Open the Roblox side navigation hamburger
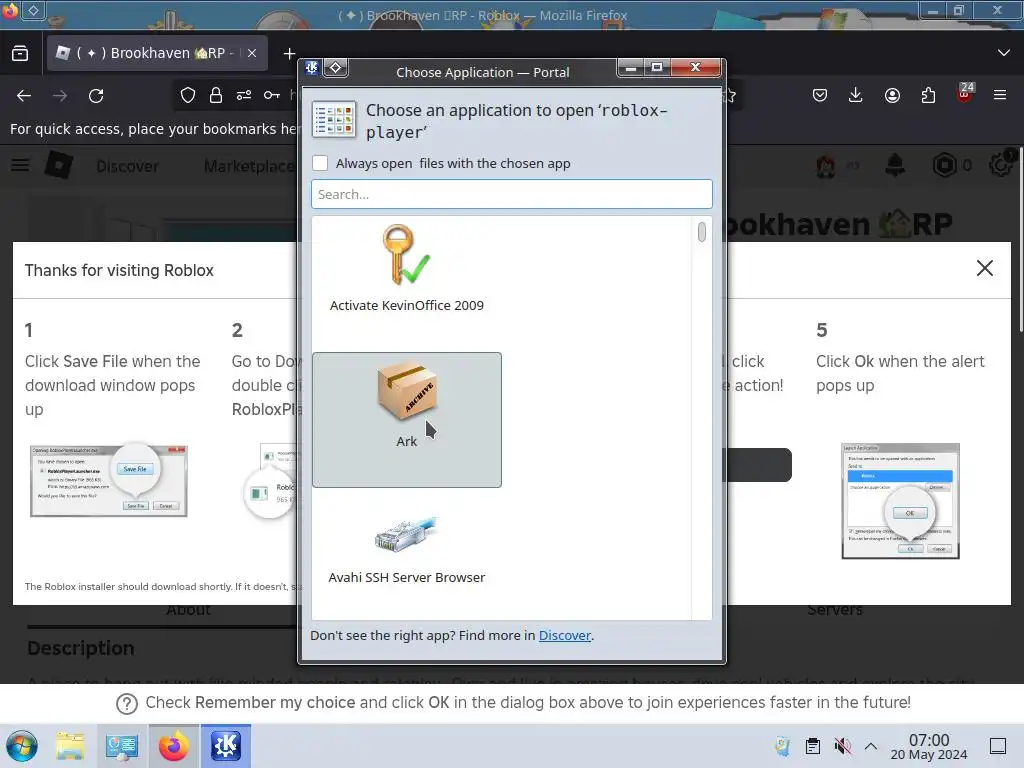1024x768 pixels. click(20, 165)
